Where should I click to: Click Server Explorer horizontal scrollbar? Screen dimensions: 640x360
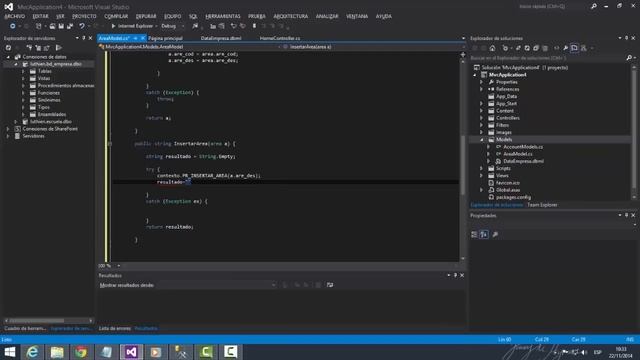[x=49, y=320]
